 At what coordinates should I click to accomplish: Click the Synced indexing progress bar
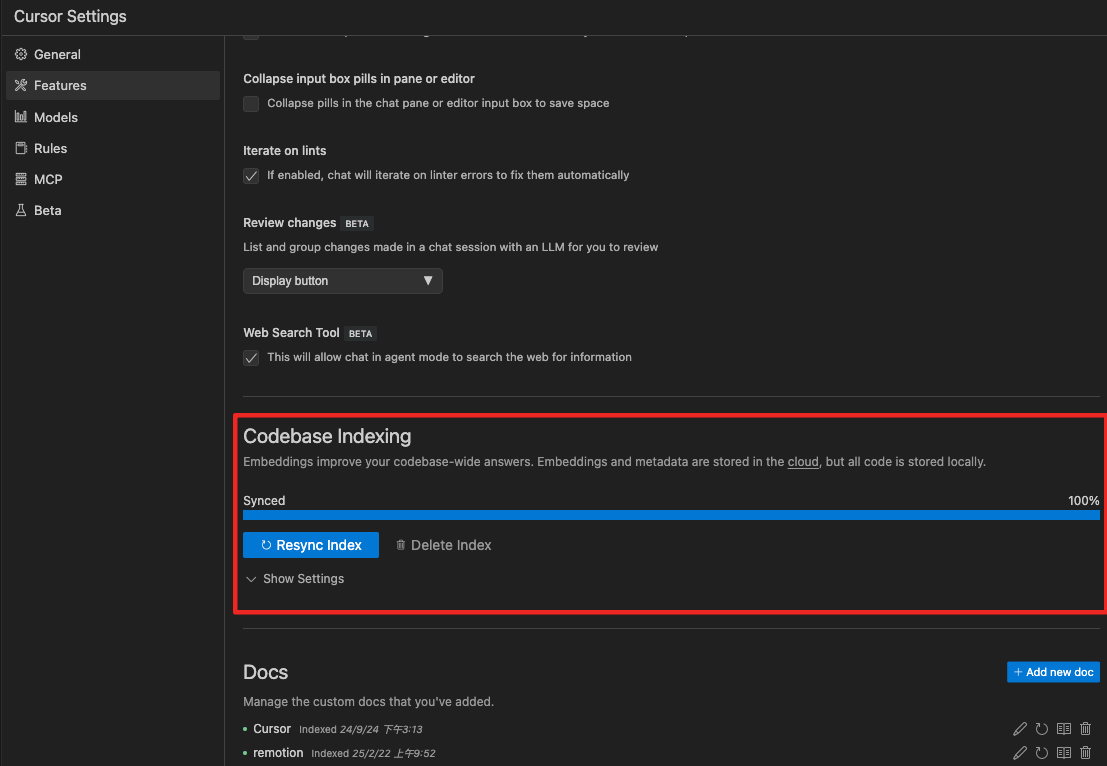pyautogui.click(x=671, y=515)
